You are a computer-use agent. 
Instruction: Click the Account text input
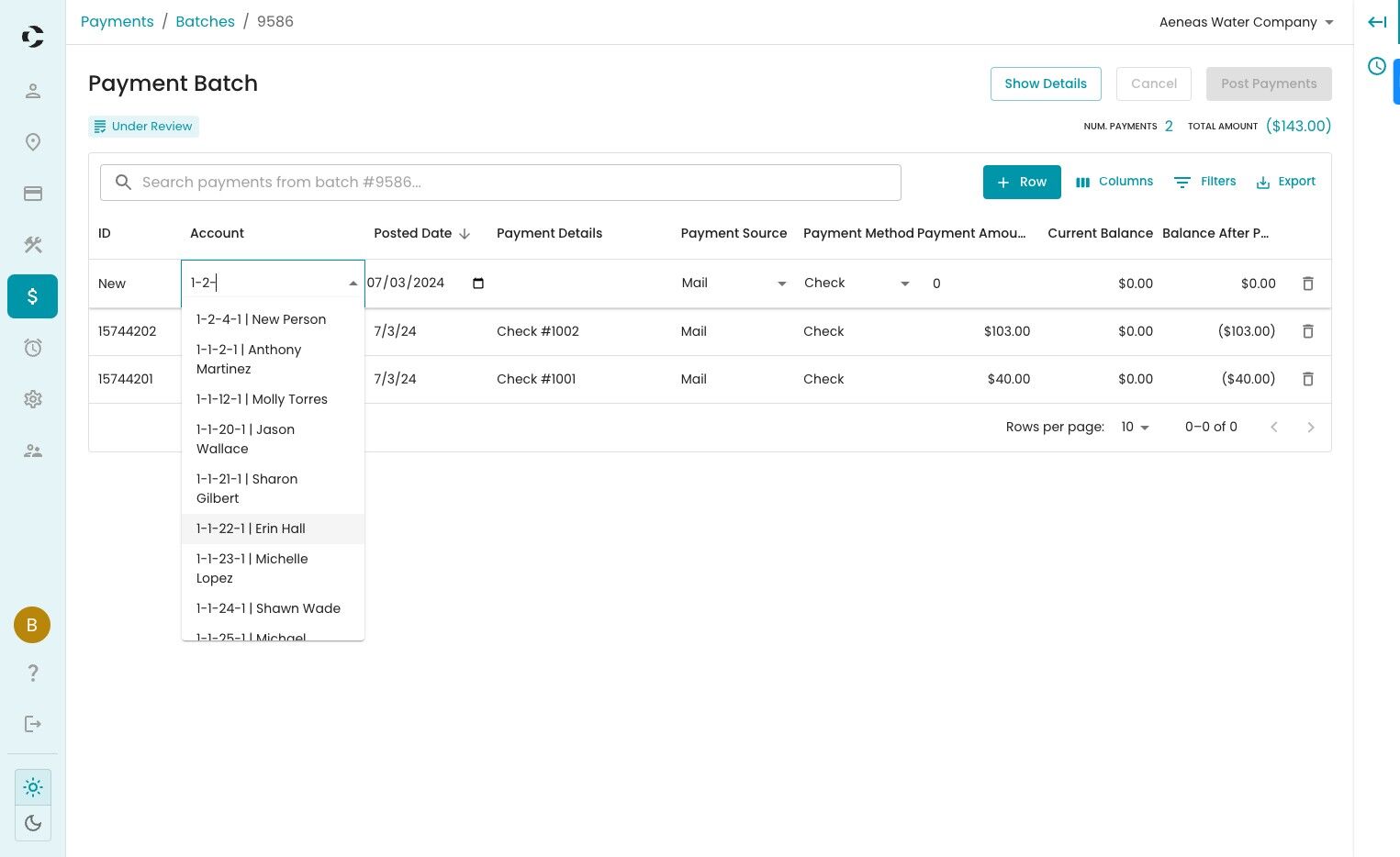coord(264,284)
